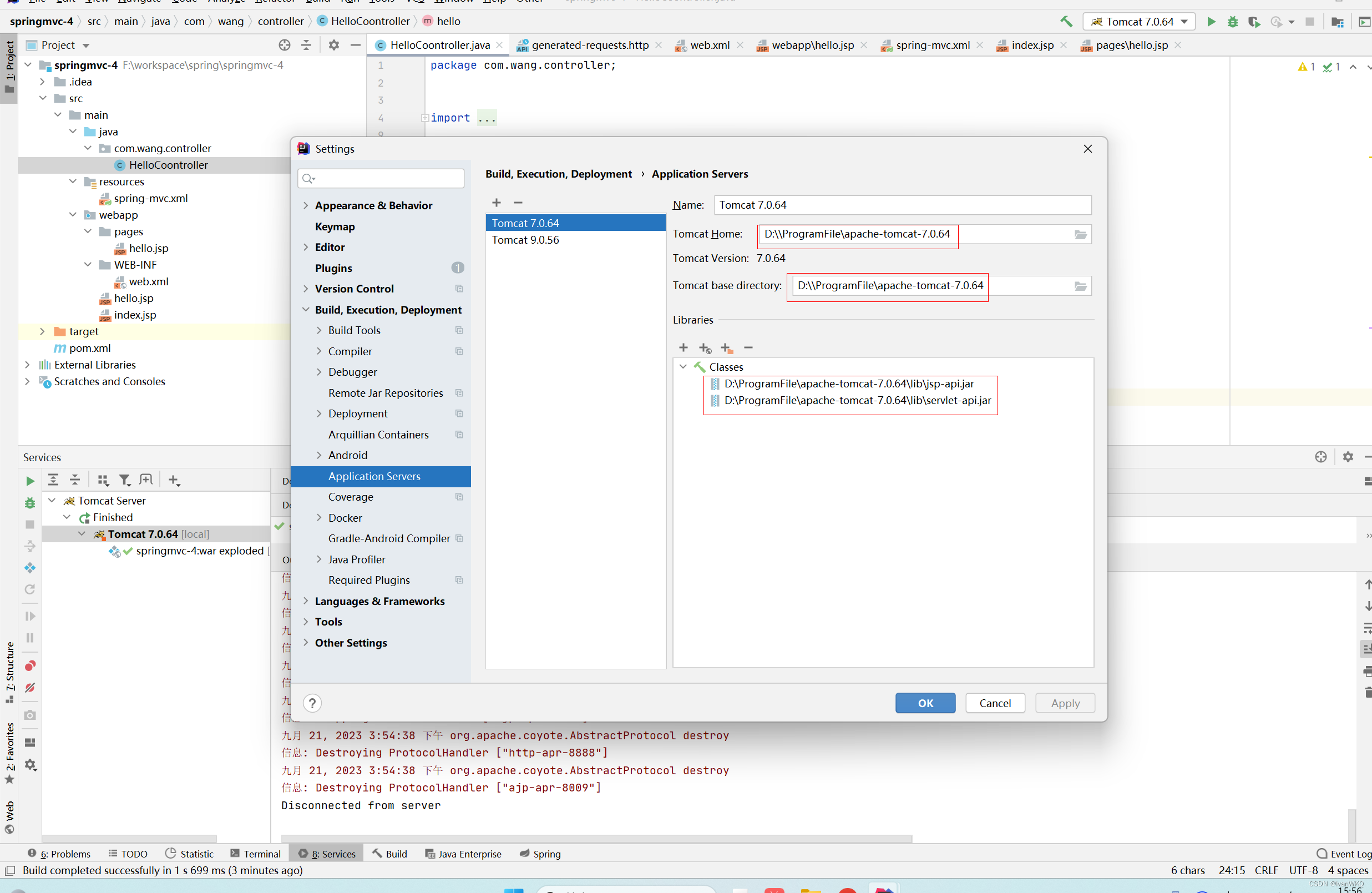The height and width of the screenshot is (893, 1372).
Task: Switch to the spring-mvc.xml editor tab
Action: click(x=933, y=45)
